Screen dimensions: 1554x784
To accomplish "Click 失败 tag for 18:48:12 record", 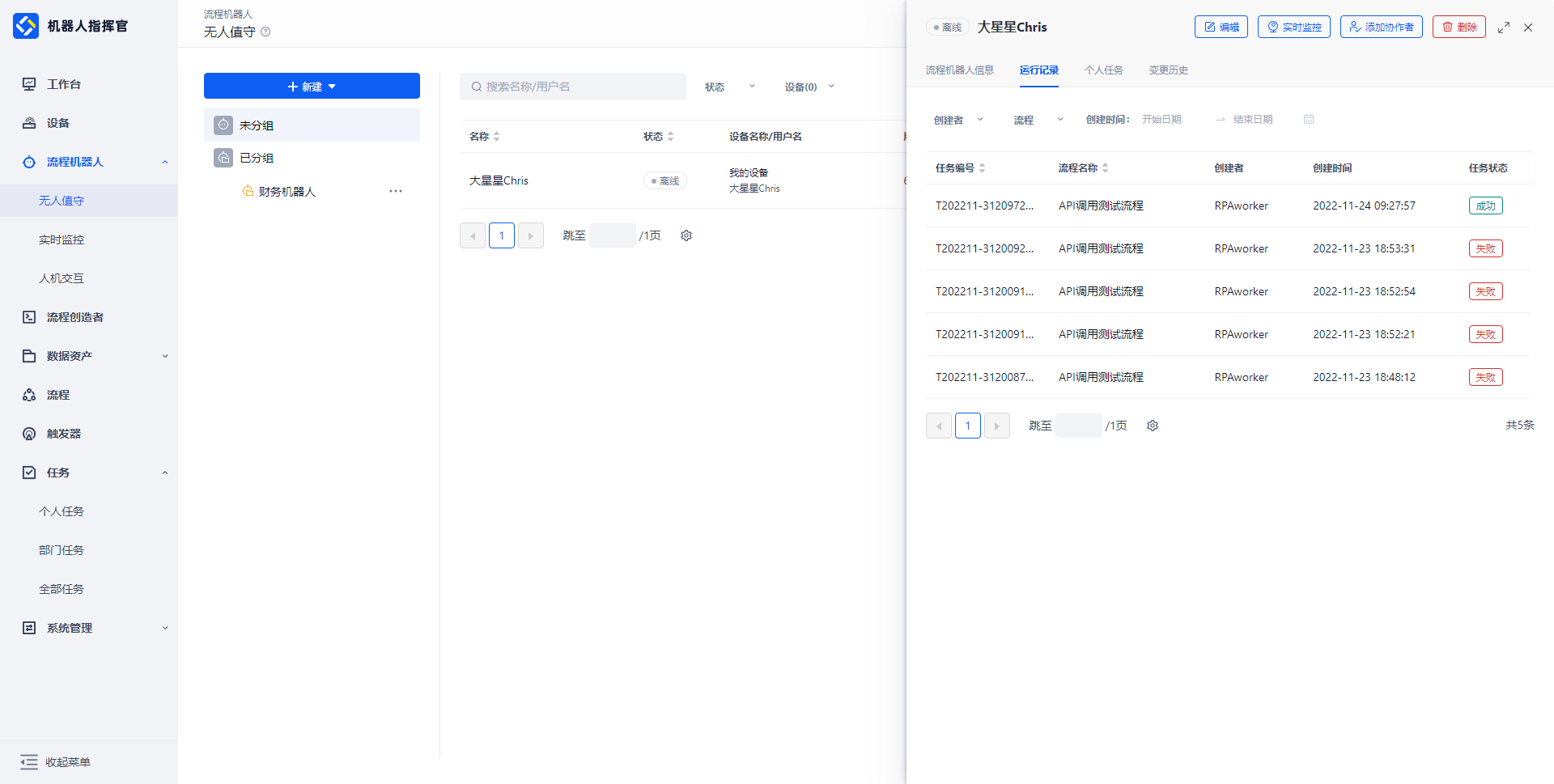I will [1486, 377].
